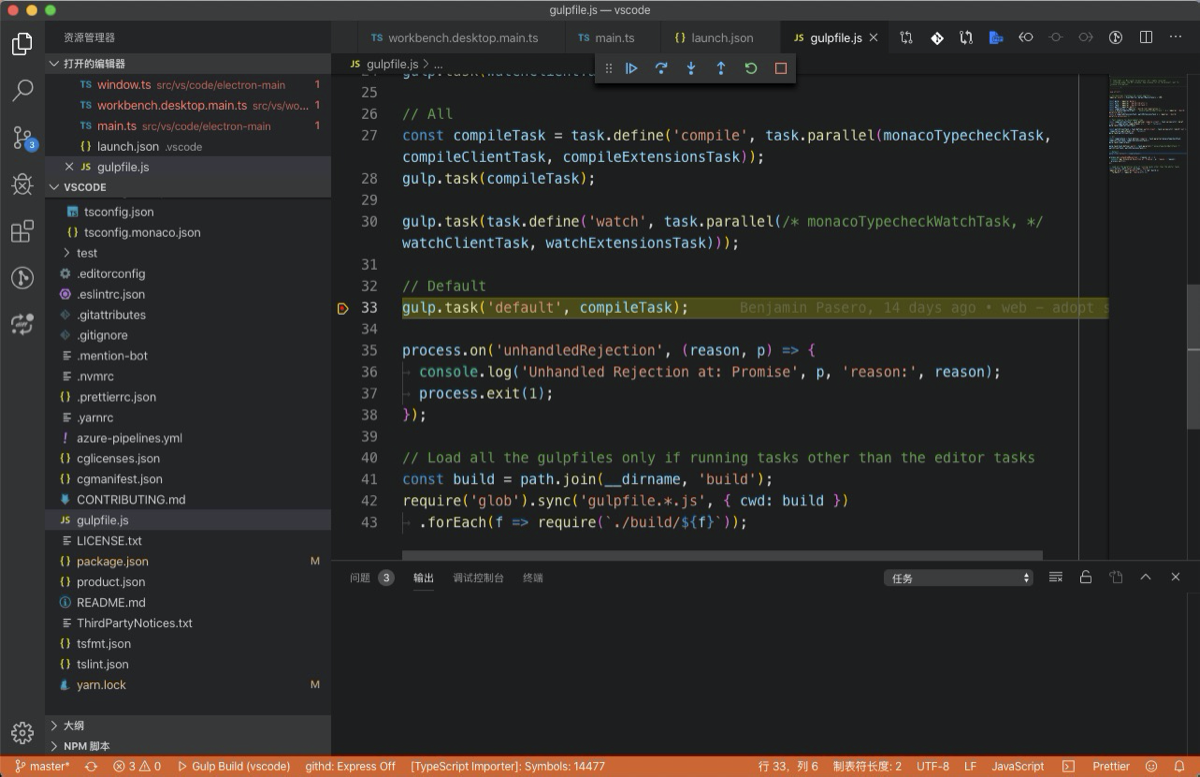This screenshot has width=1200, height=777.
Task: Open Source Control panel showing 3 changes
Action: [22, 138]
